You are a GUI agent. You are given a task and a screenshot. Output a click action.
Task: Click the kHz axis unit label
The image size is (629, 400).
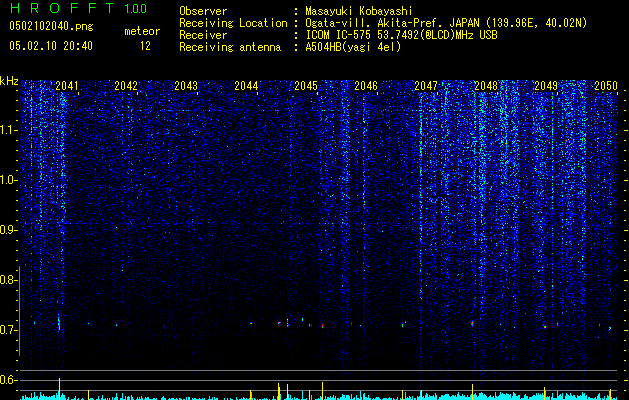point(9,81)
